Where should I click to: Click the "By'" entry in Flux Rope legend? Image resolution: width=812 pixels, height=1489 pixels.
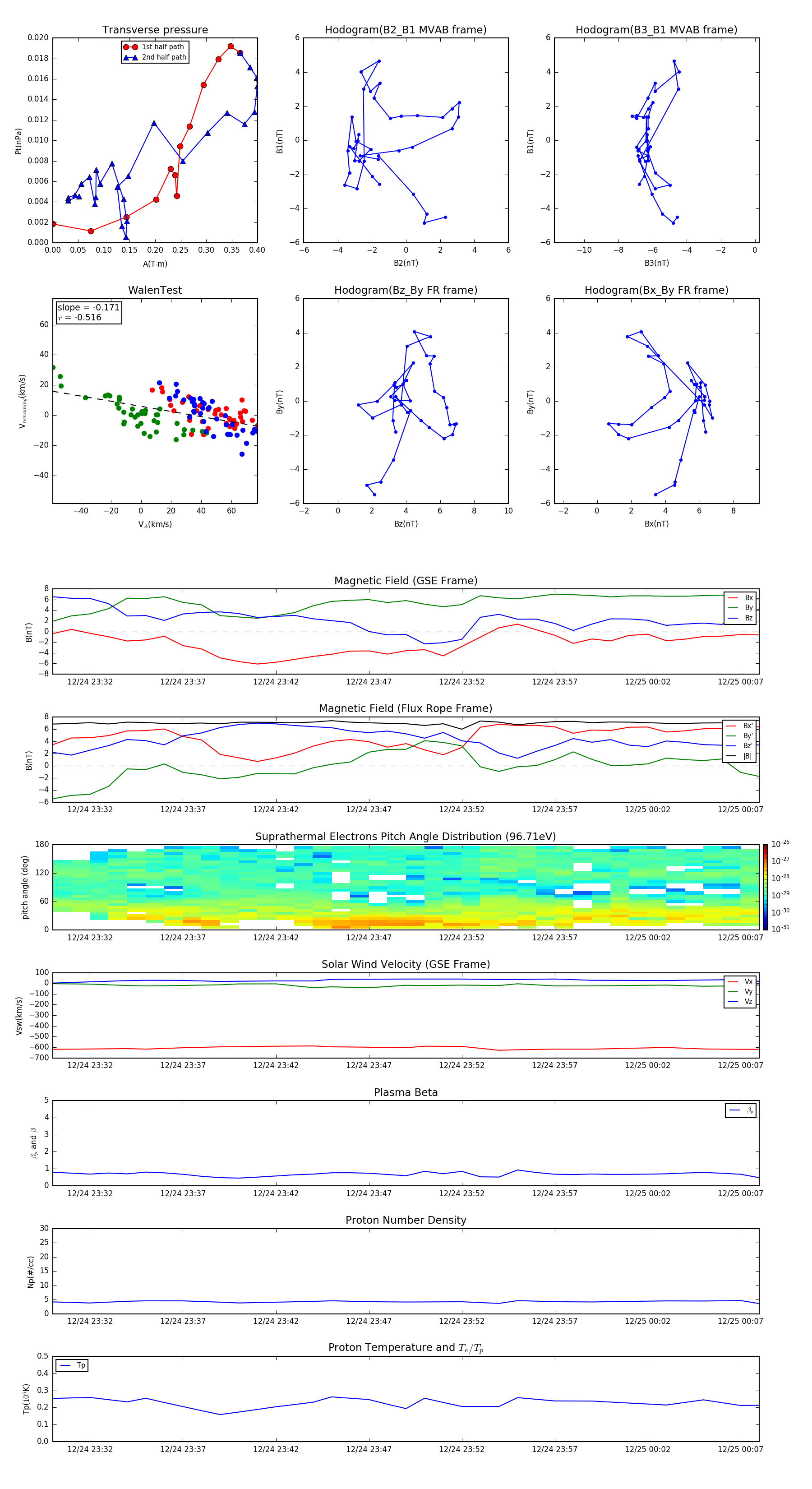point(740,736)
